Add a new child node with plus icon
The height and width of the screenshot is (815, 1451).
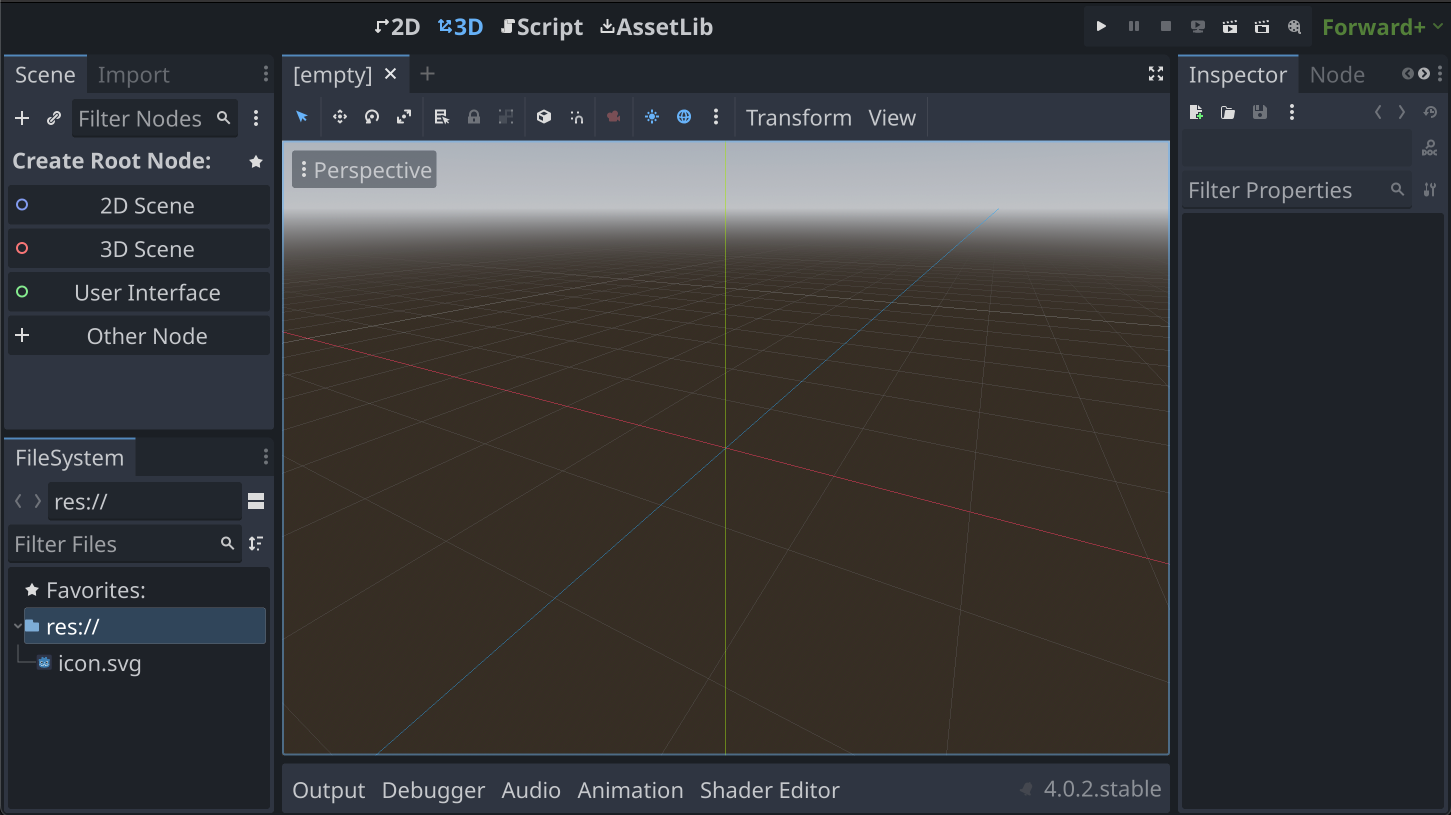click(22, 118)
